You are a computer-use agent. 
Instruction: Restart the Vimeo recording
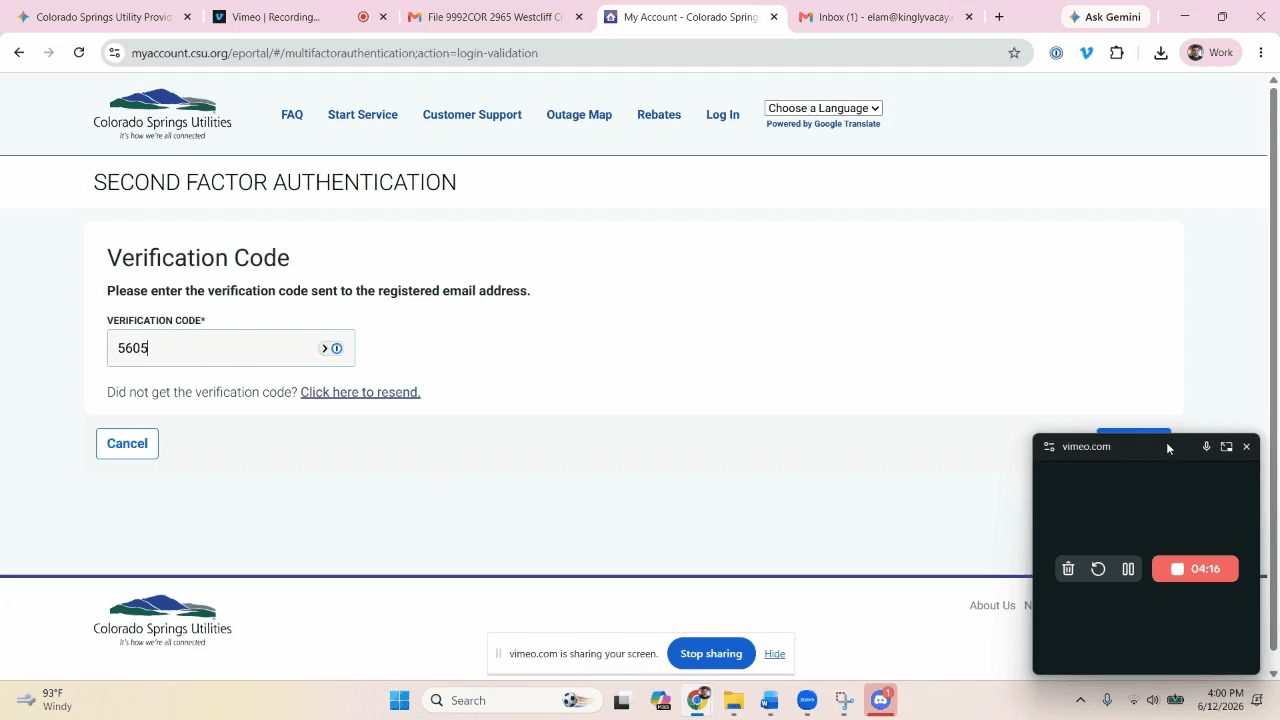[x=1098, y=569]
